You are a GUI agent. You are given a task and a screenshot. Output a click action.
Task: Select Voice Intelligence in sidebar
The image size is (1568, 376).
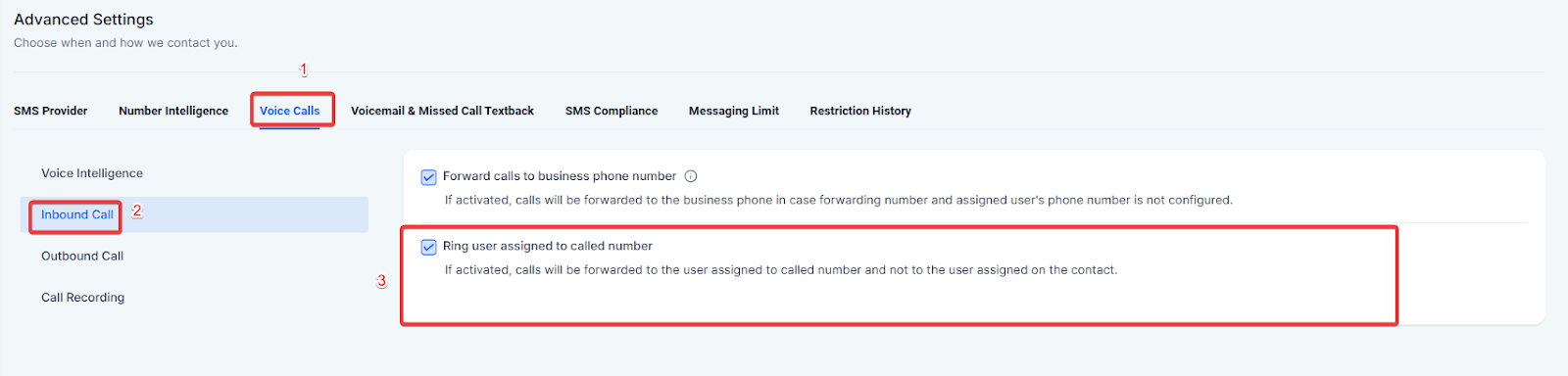pos(92,173)
